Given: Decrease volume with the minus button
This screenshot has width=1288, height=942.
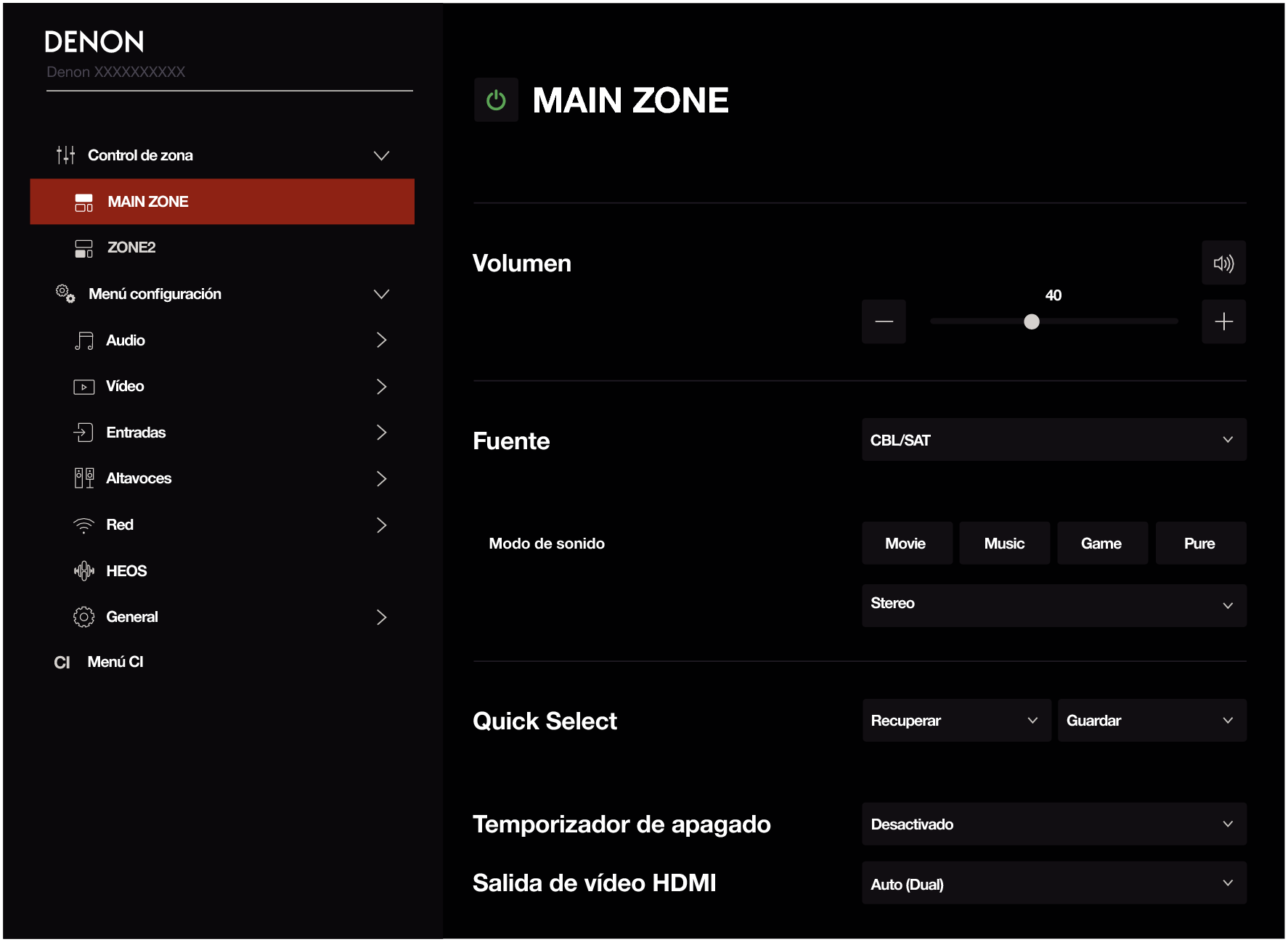Looking at the screenshot, I should [884, 321].
